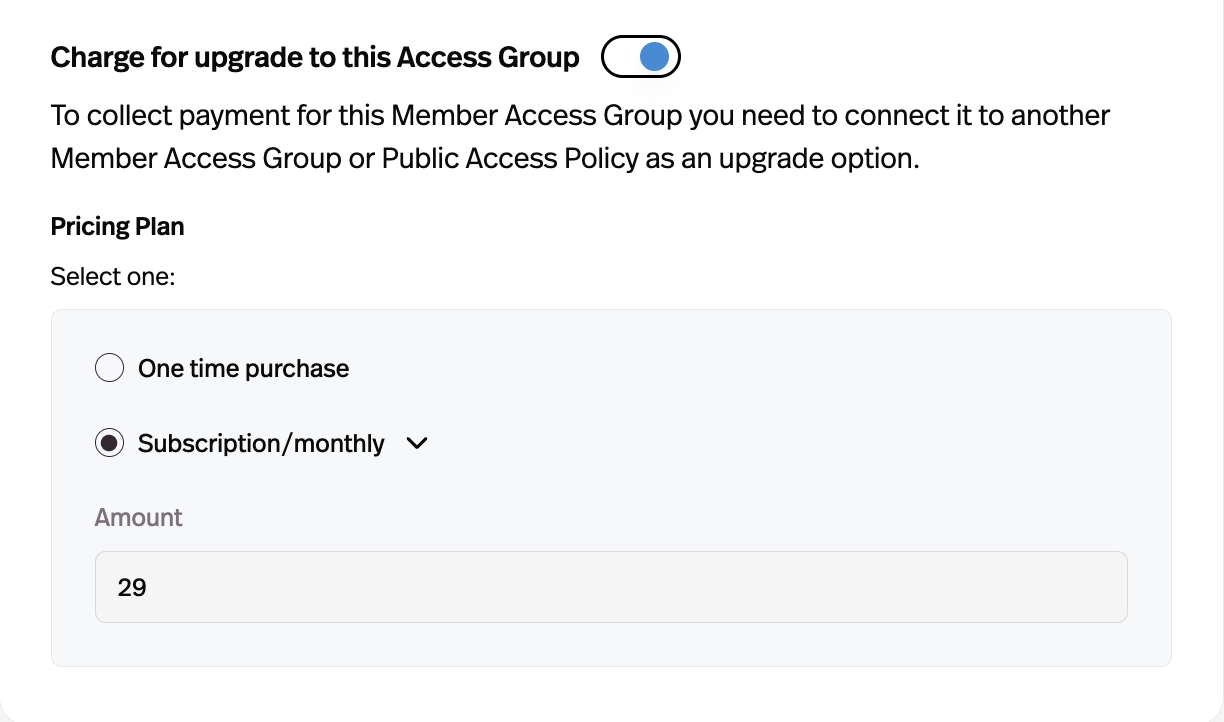
Task: Click the One time purchase radio circle
Action: coord(109,368)
